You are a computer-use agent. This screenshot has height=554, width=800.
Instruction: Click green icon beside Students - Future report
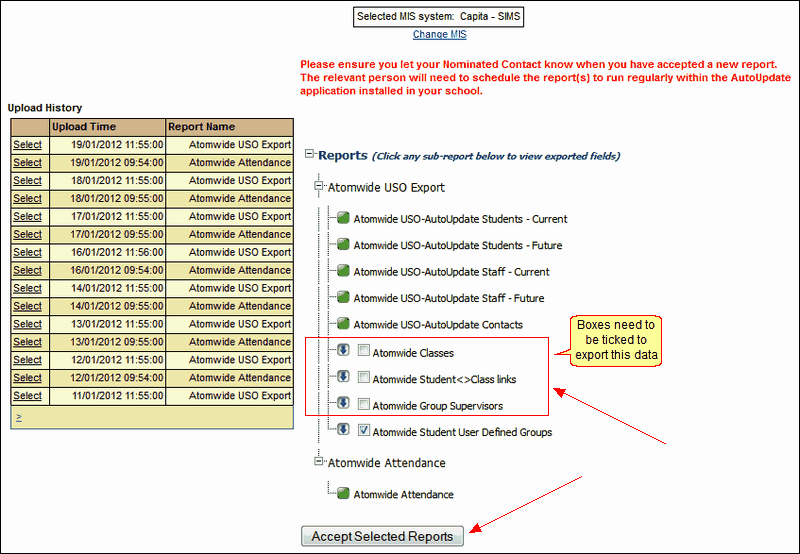pos(343,244)
